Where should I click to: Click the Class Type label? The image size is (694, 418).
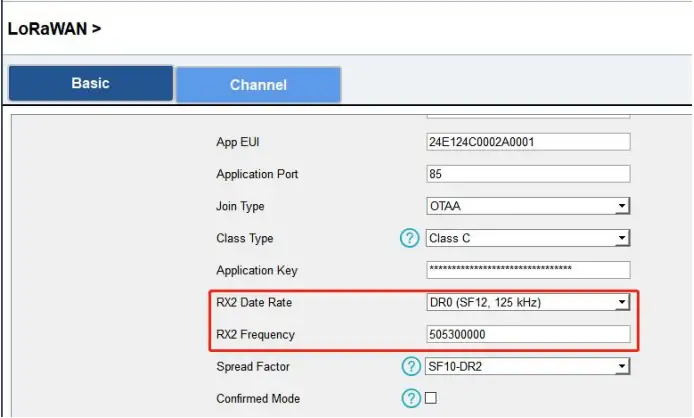tap(245, 239)
